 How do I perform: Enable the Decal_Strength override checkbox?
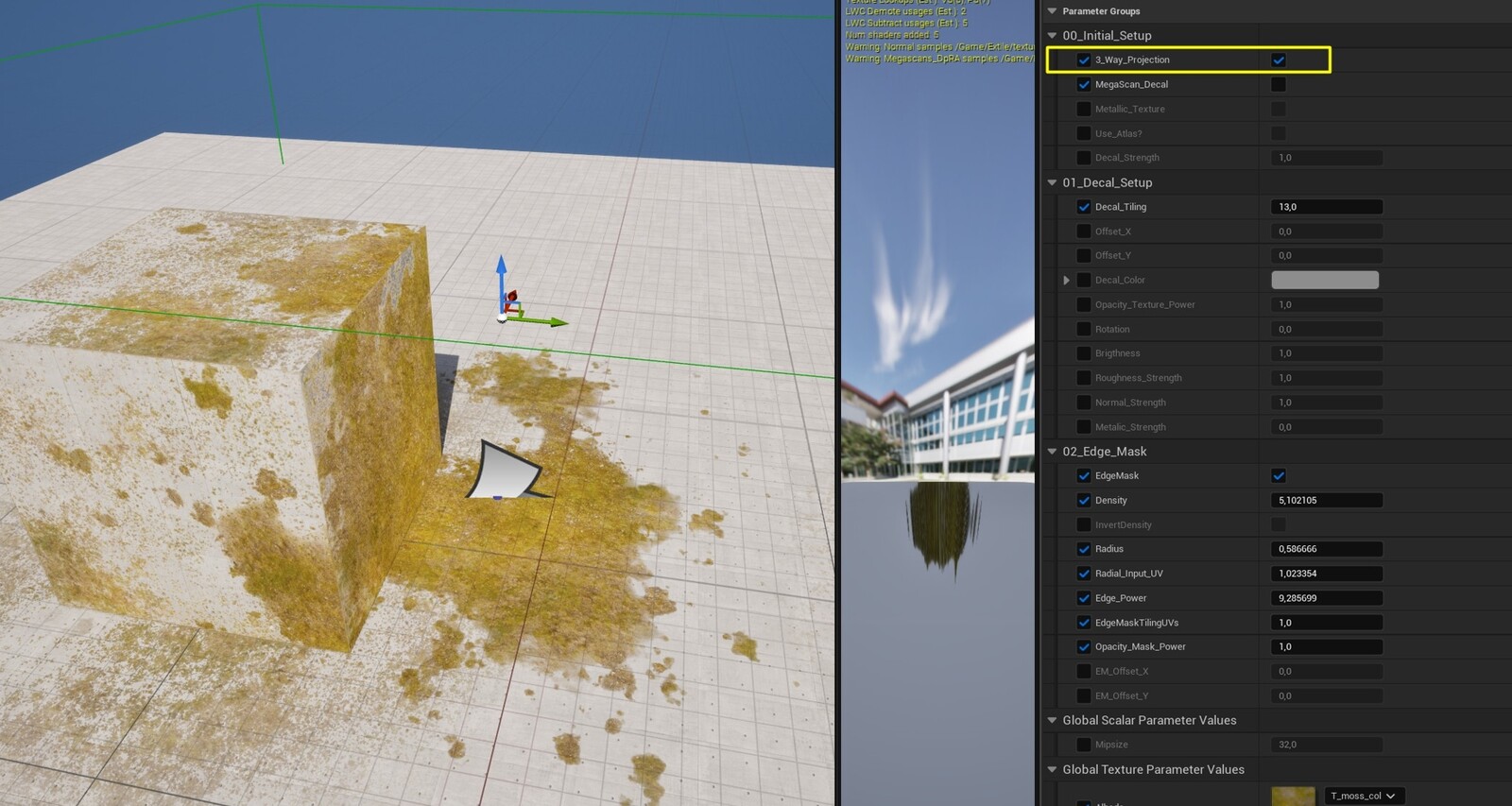point(1084,158)
